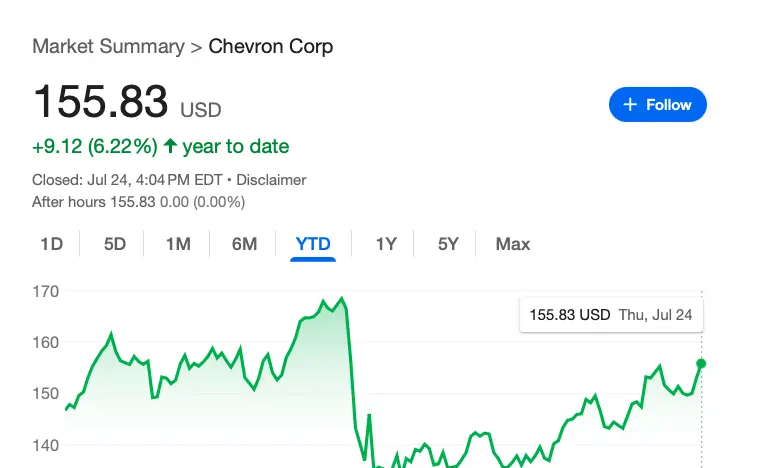Screen dimensions: 761x468
Task: Click the 155.83 USD Thu, Jul 24 tooltip
Action: [x=612, y=314]
